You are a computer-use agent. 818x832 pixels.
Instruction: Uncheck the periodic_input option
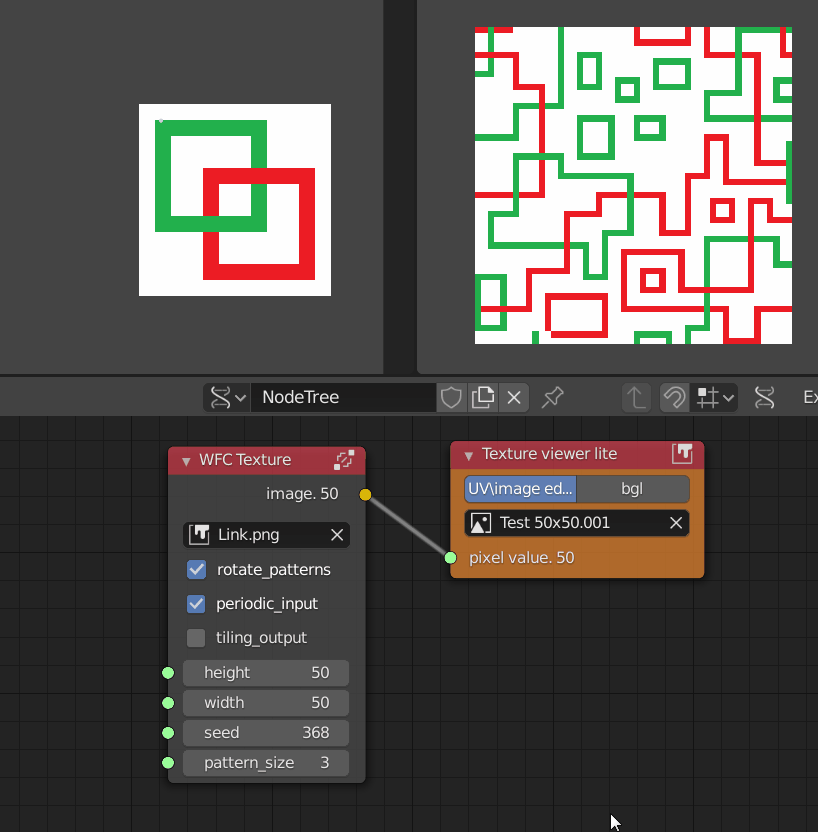(x=197, y=604)
